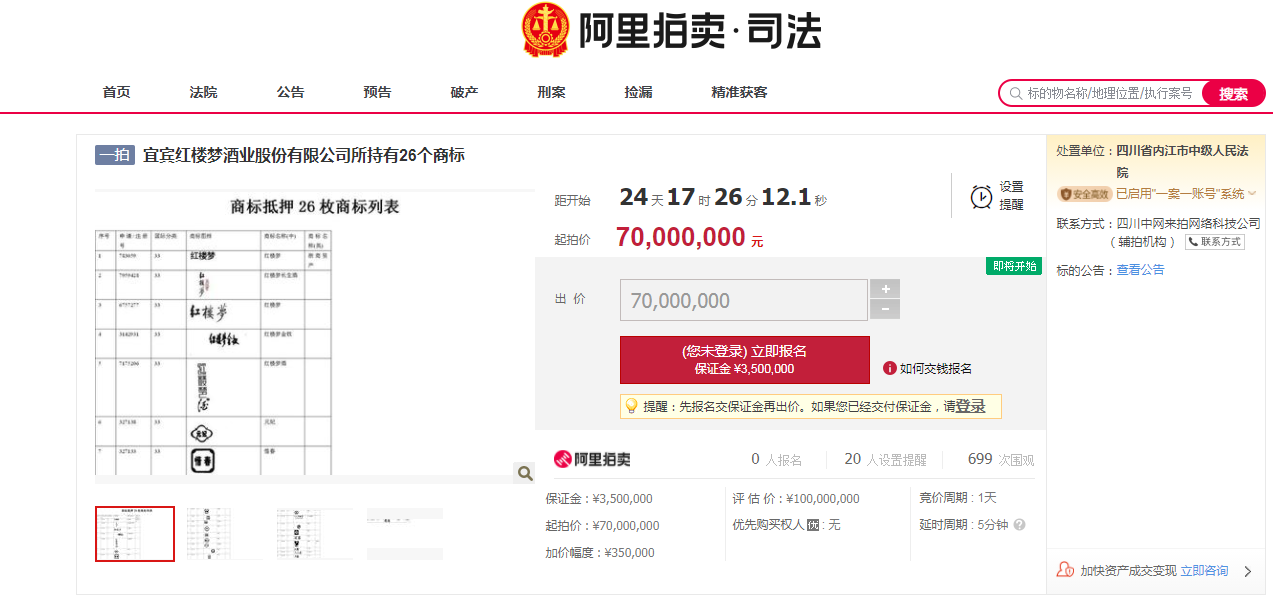
Task: Click the 20 人设置提醒 count
Action: click(886, 459)
